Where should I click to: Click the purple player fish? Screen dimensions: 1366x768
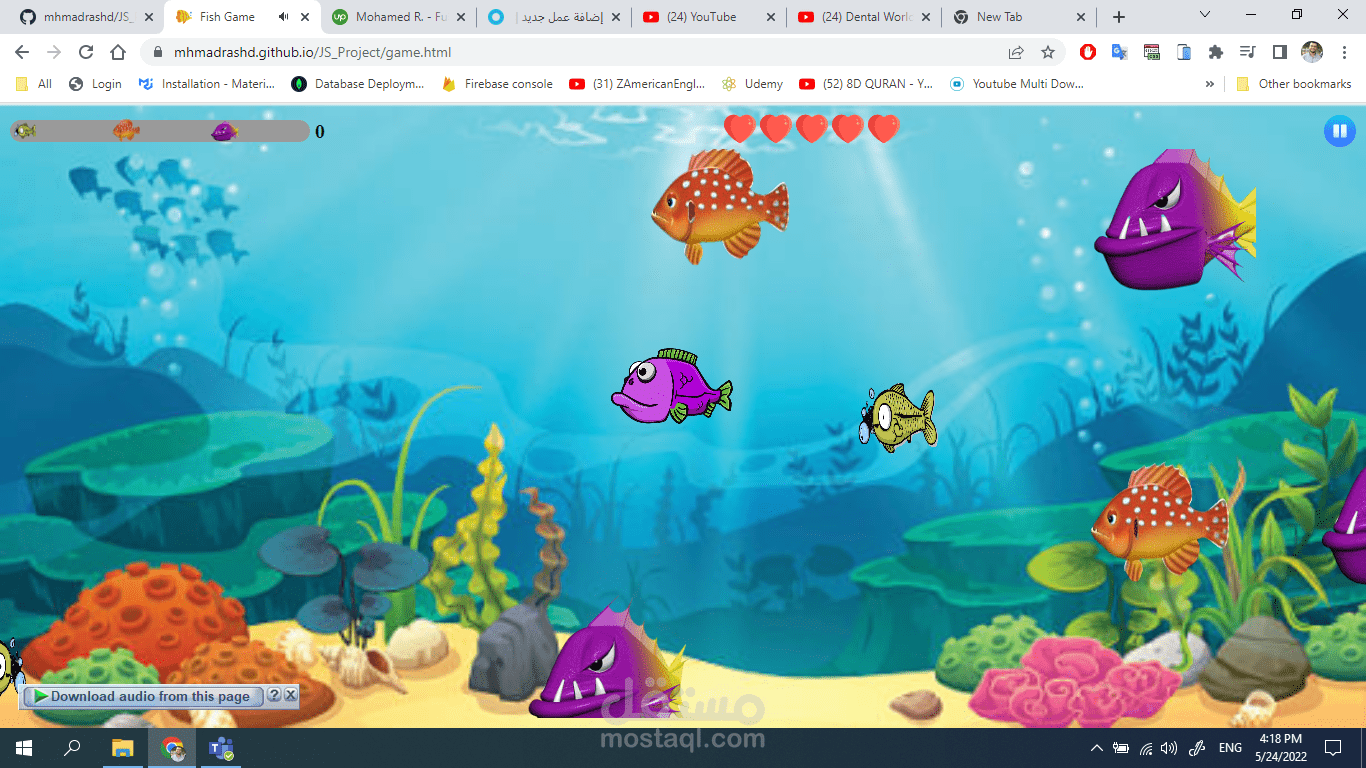671,387
